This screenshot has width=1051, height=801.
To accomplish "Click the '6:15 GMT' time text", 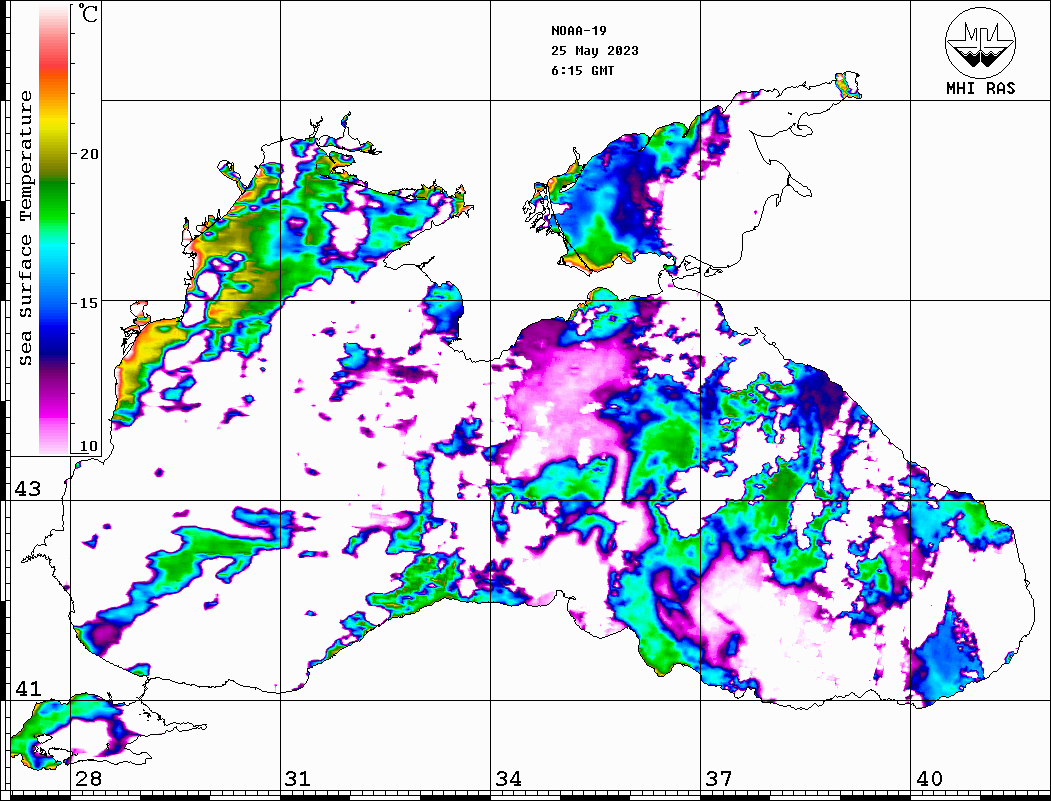I will point(582,70).
